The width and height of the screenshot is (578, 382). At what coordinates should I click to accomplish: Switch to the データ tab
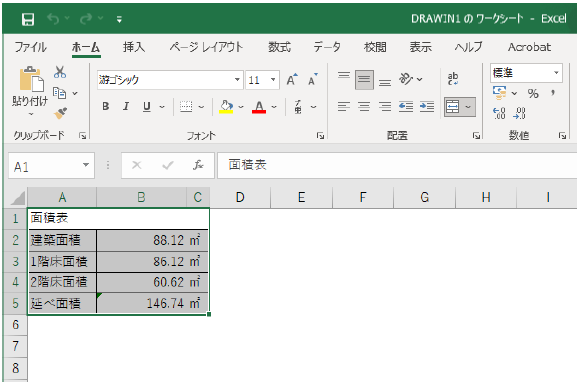coord(327,47)
